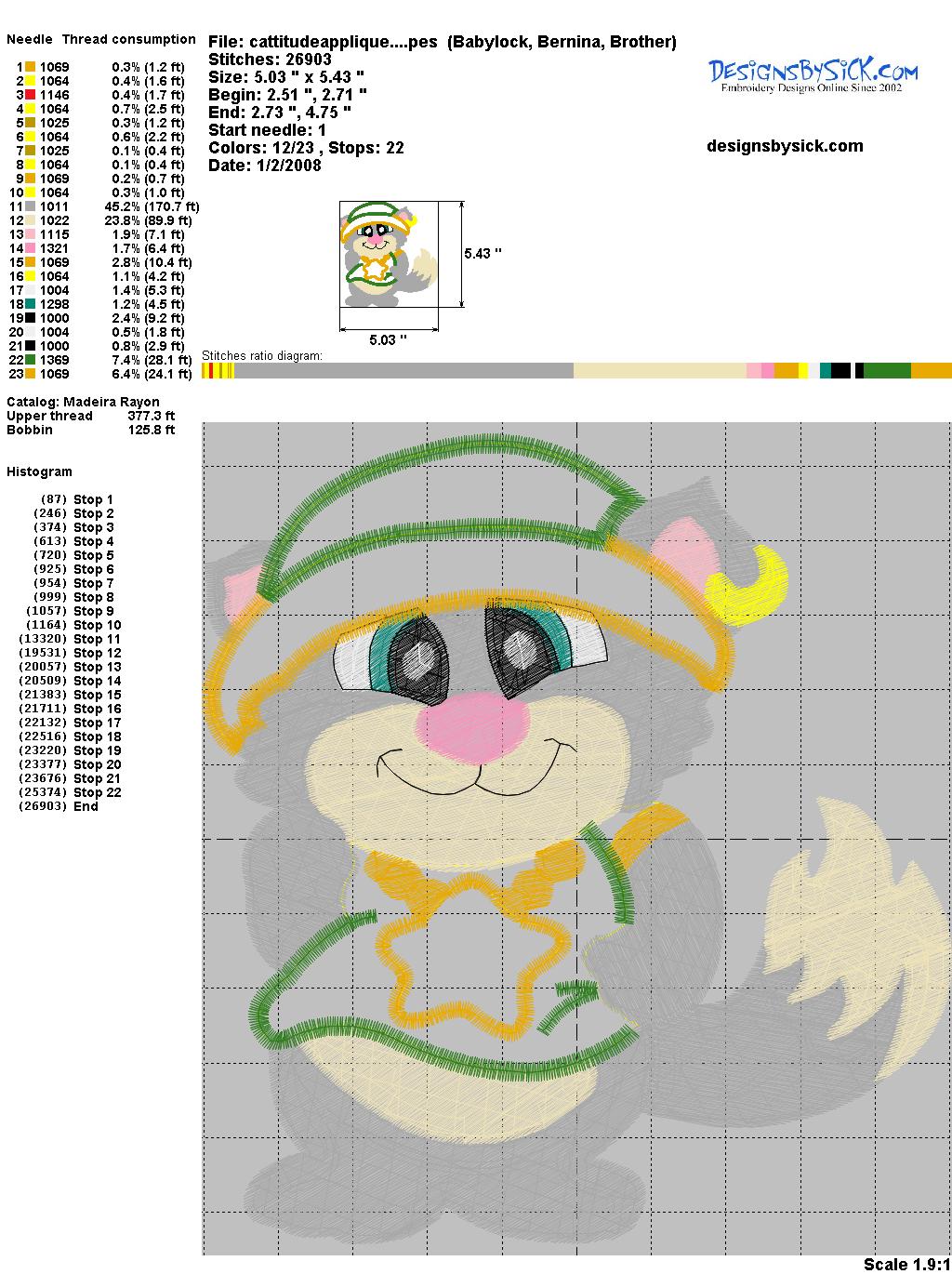952x1274 pixels.
Task: Open the small cat design thumbnail
Action: pos(389,254)
